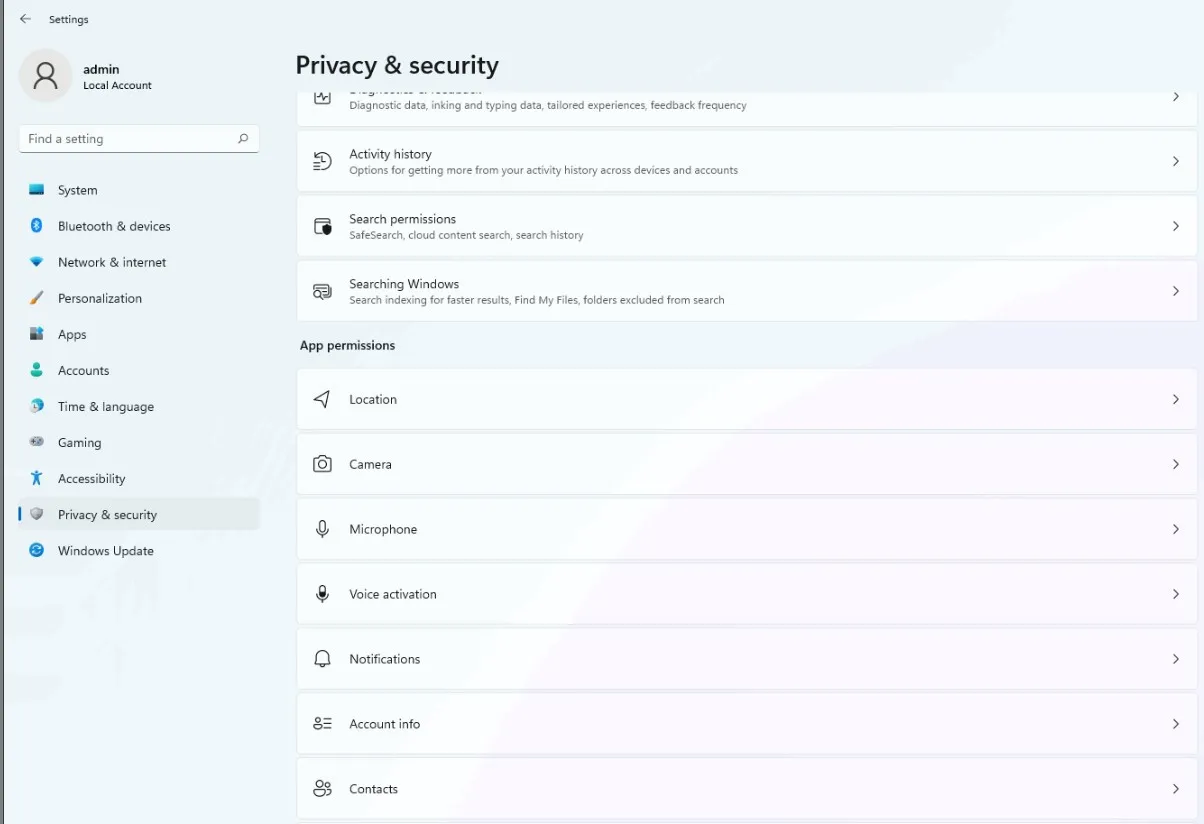The height and width of the screenshot is (824, 1204).
Task: Click the Accessibility figure icon
Action: point(37,478)
